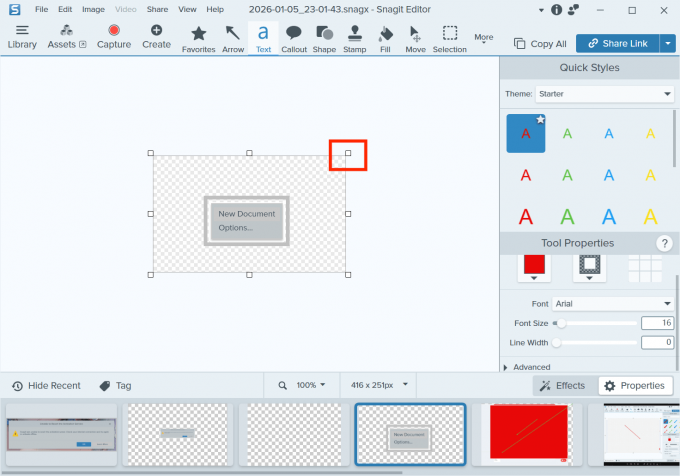Image resolution: width=680 pixels, height=476 pixels.
Task: Open the Image menu
Action: click(93, 9)
